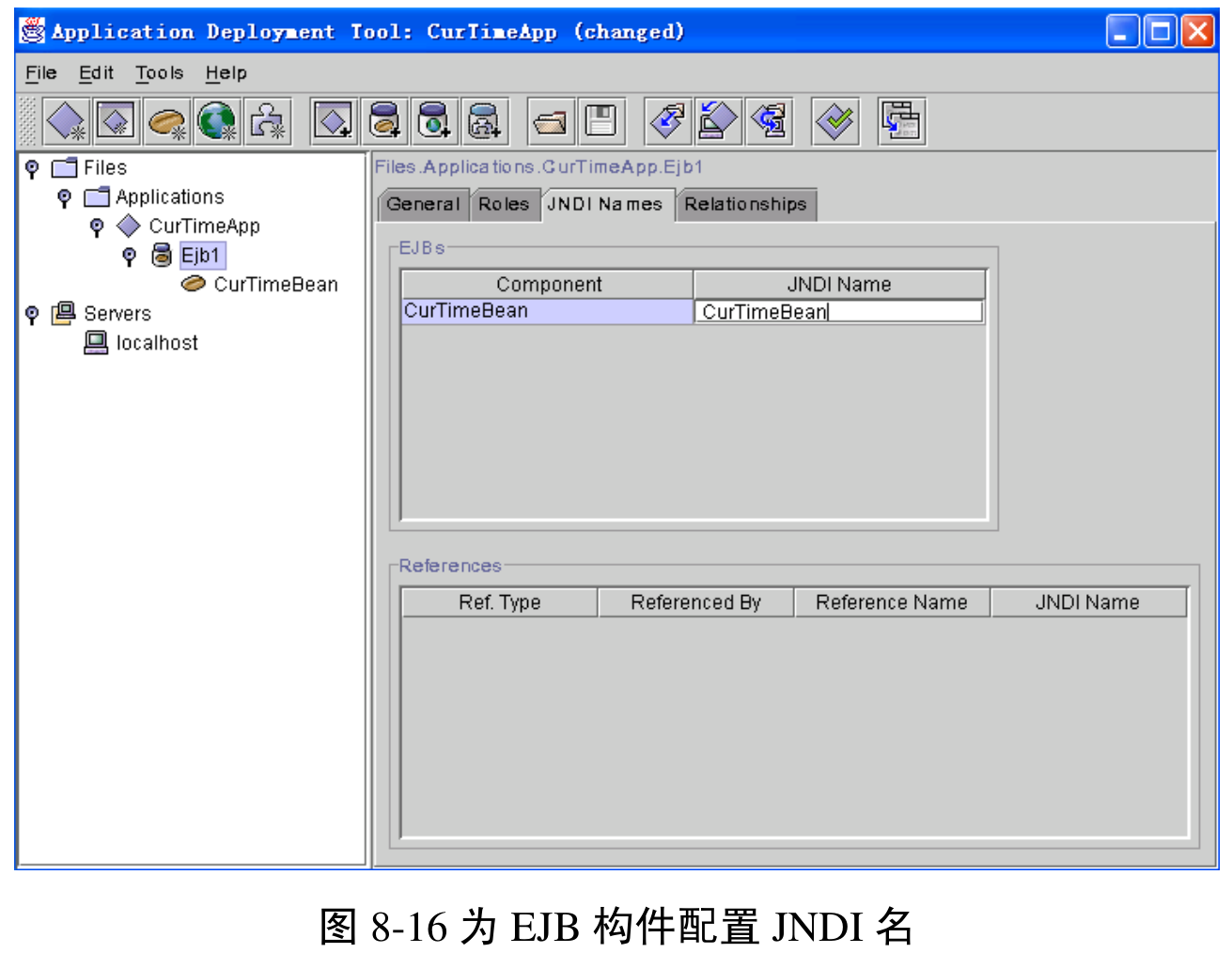Click the Update and Redeploy toolbar icon

click(769, 121)
